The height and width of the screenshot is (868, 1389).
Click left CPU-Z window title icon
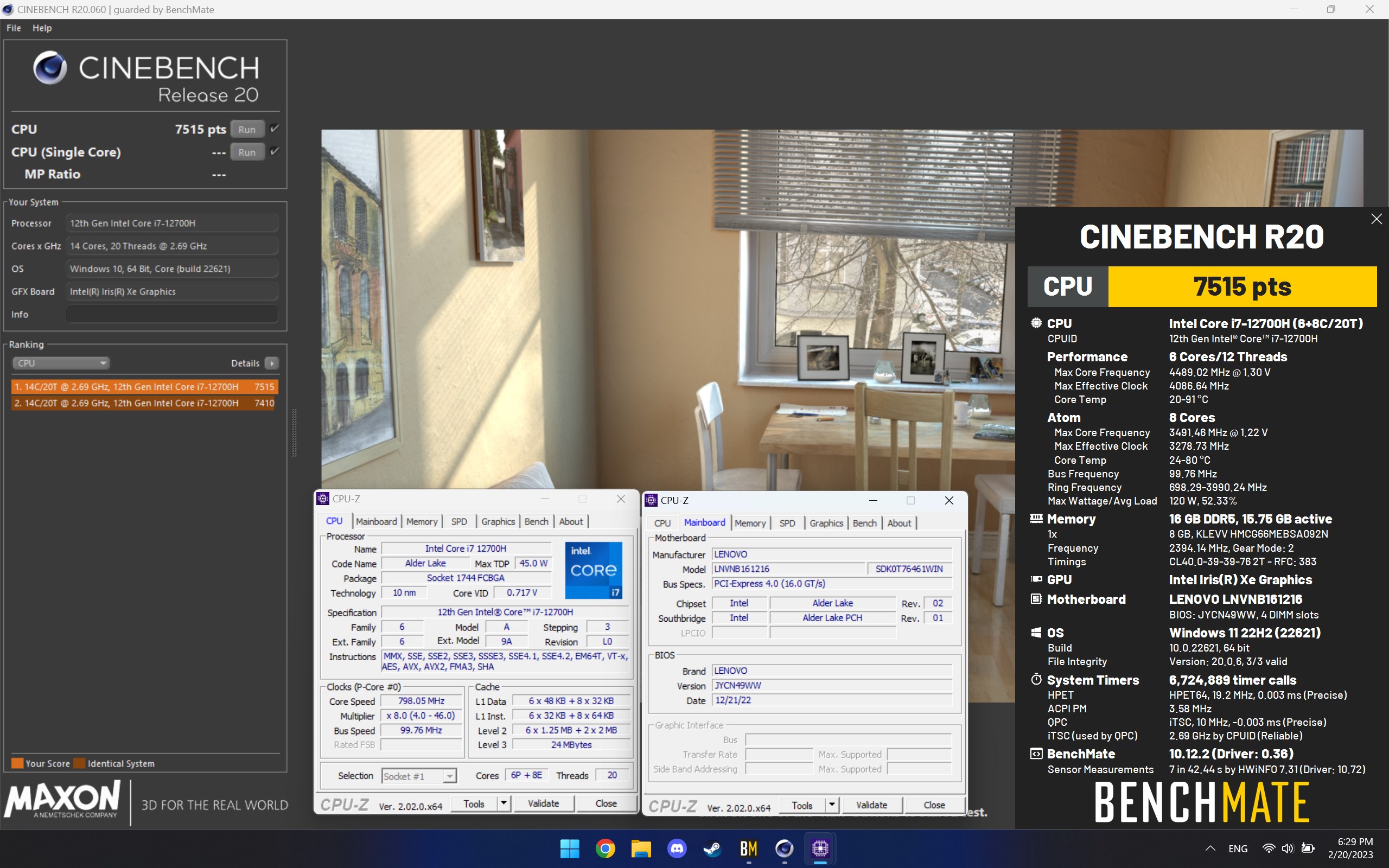click(323, 499)
